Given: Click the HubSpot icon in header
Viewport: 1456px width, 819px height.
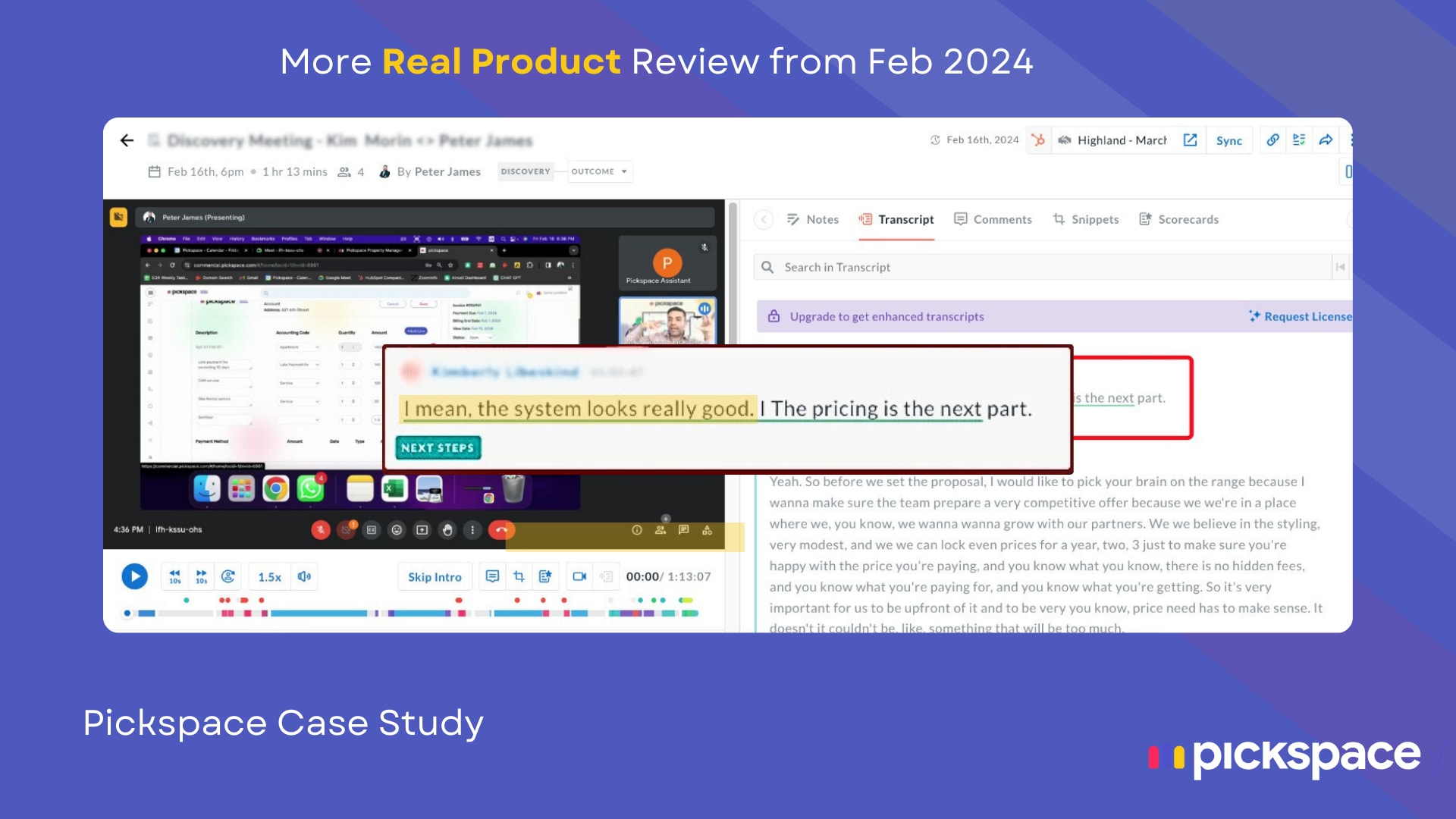Looking at the screenshot, I should (x=1038, y=140).
